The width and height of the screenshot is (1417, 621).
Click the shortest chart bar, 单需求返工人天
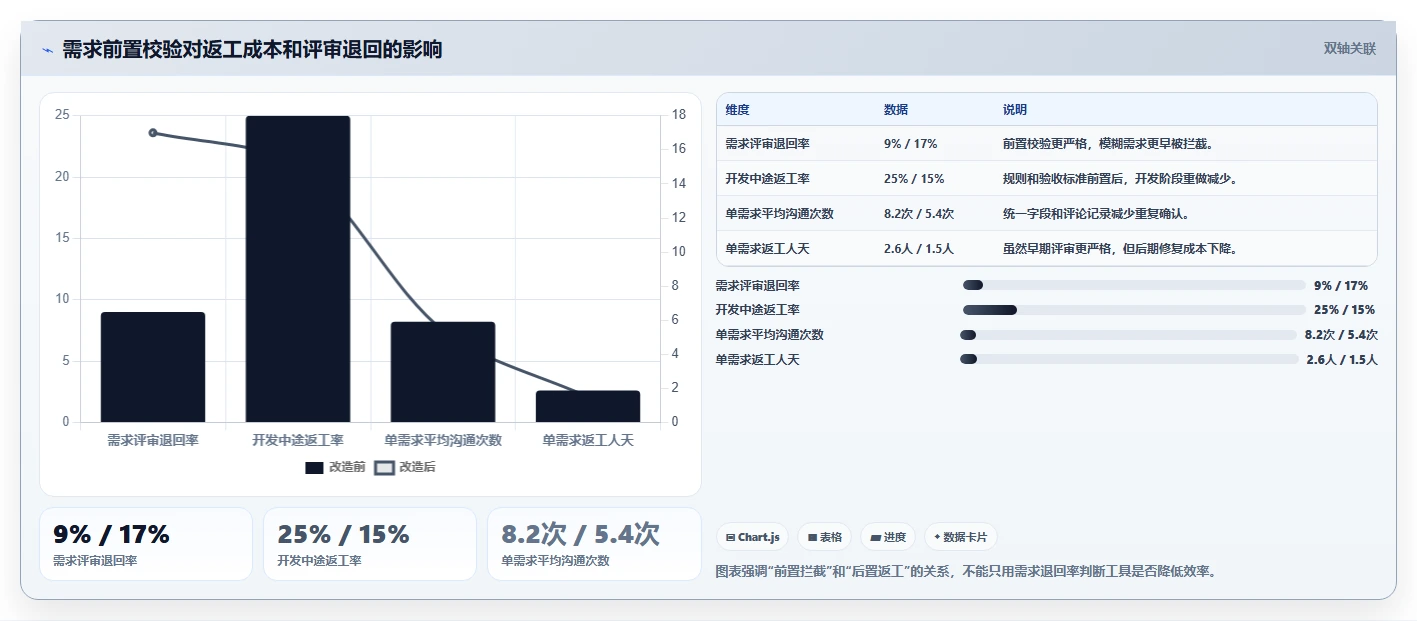(588, 406)
